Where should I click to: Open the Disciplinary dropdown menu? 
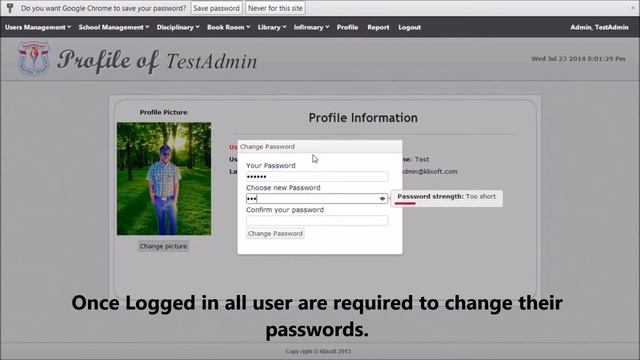pos(178,27)
